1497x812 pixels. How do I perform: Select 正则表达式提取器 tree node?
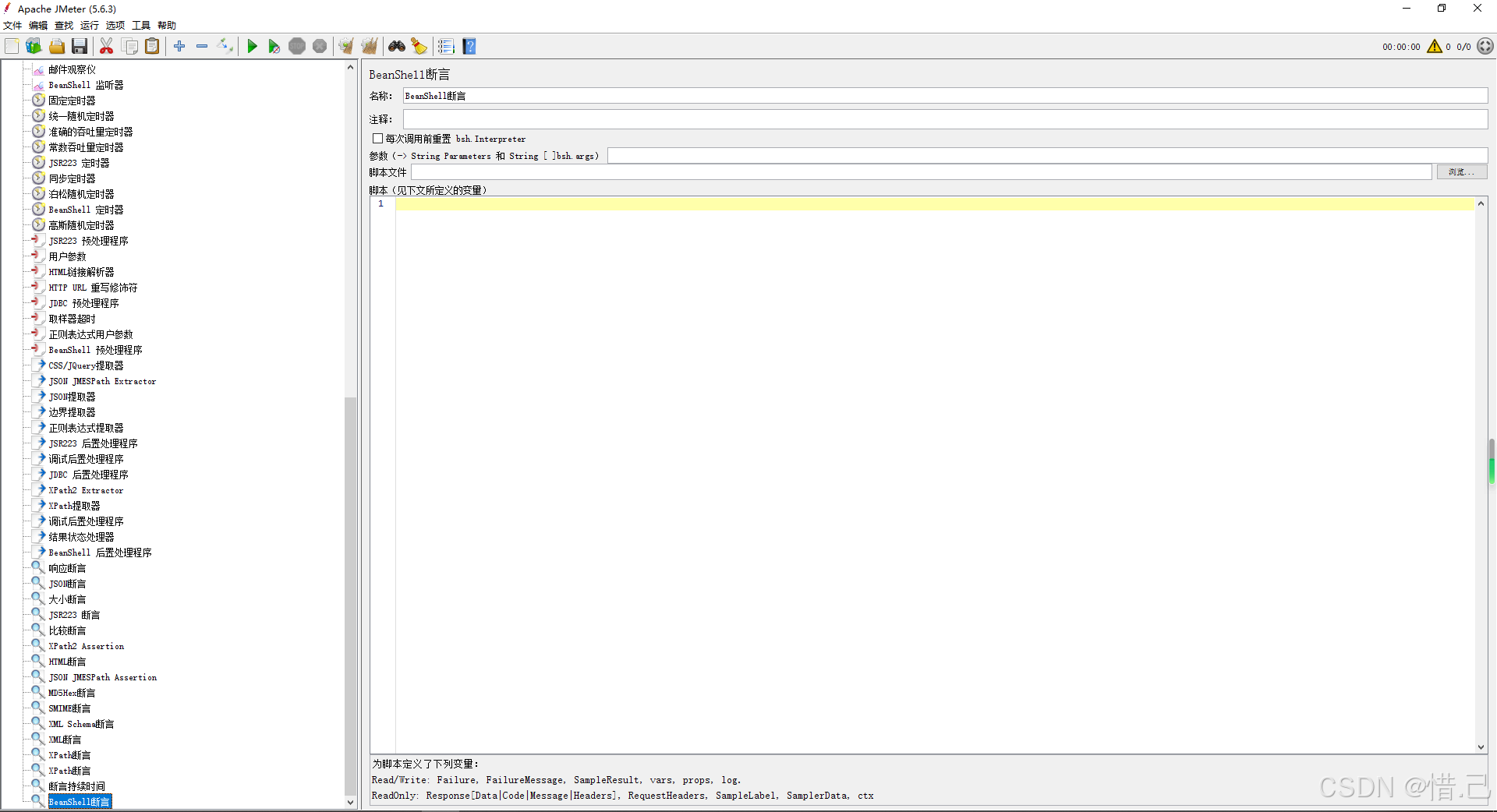click(x=86, y=428)
